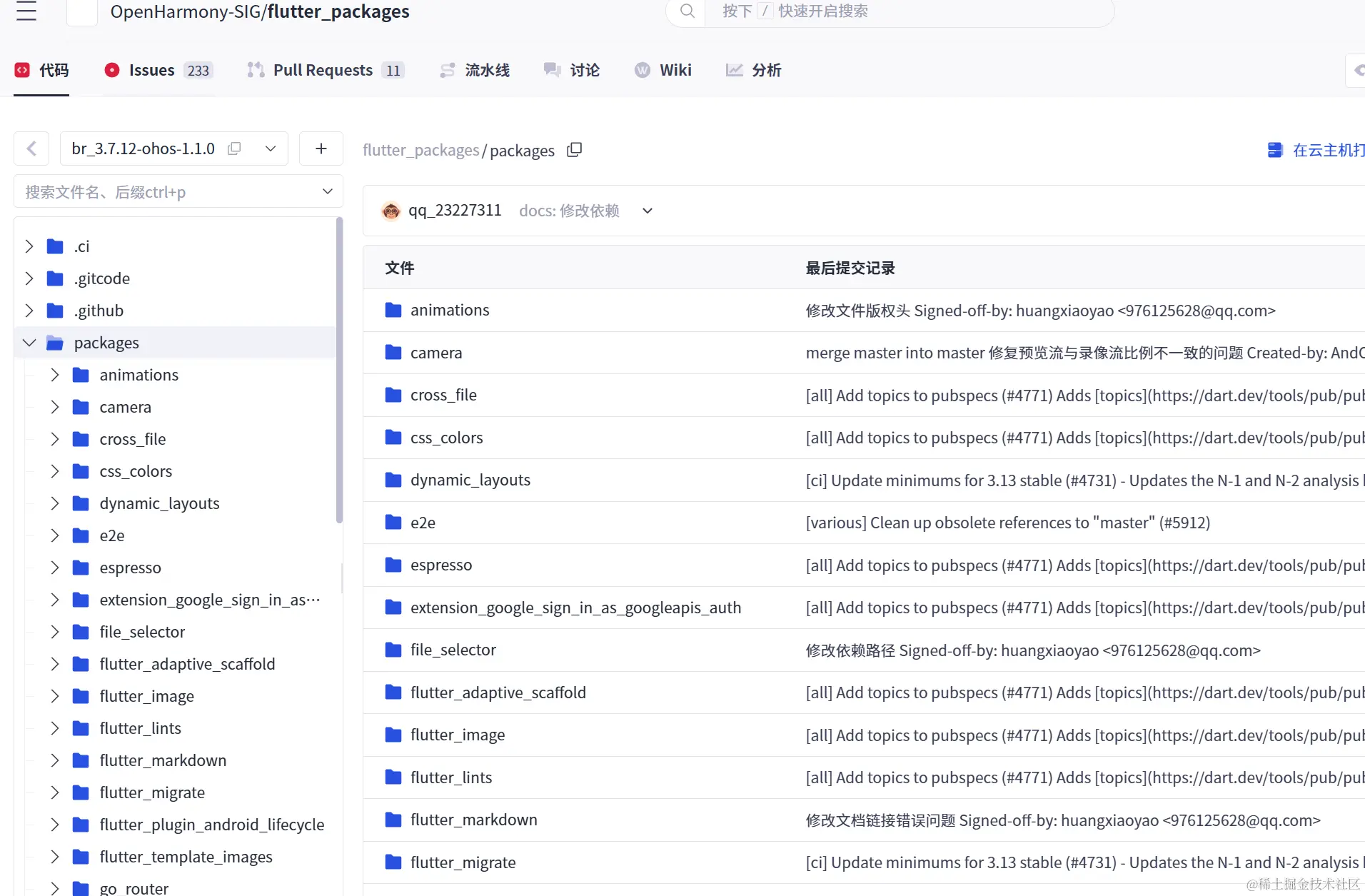Image resolution: width=1365 pixels, height=896 pixels.
Task: Open the 流水线 pipeline tab
Action: tap(475, 70)
